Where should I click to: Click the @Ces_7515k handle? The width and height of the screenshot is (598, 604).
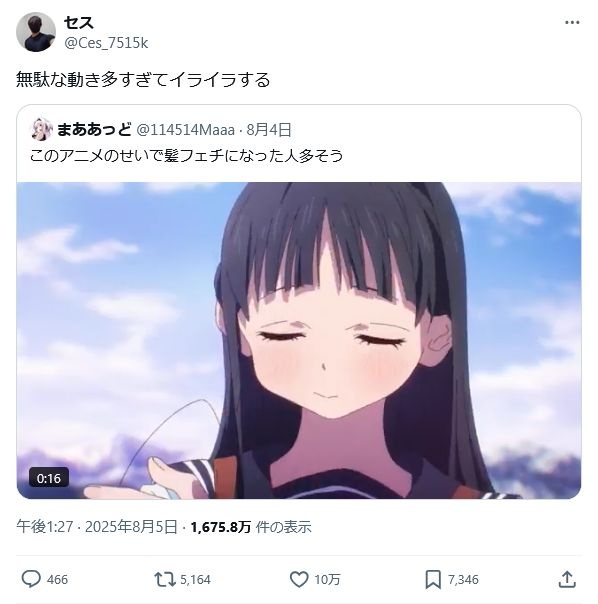tap(106, 43)
